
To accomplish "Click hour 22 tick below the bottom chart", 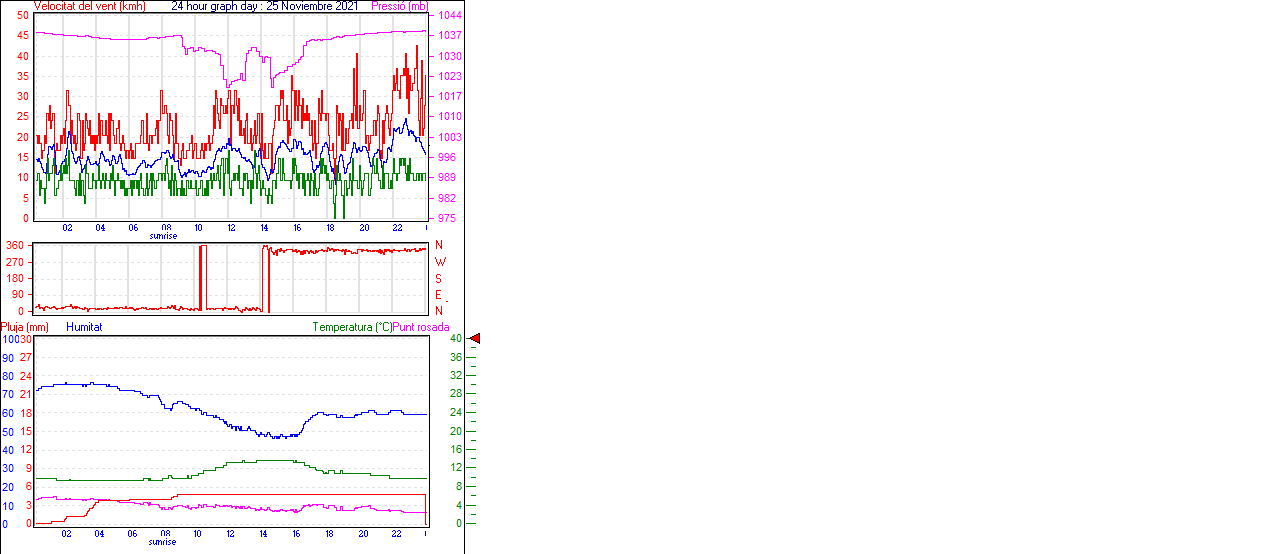I will [x=397, y=533].
